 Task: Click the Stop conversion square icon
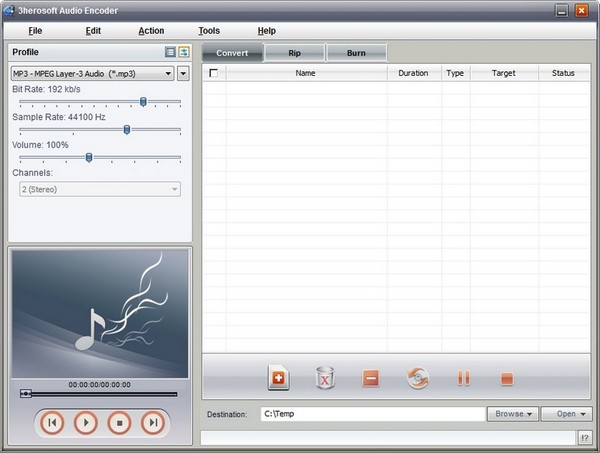(507, 379)
